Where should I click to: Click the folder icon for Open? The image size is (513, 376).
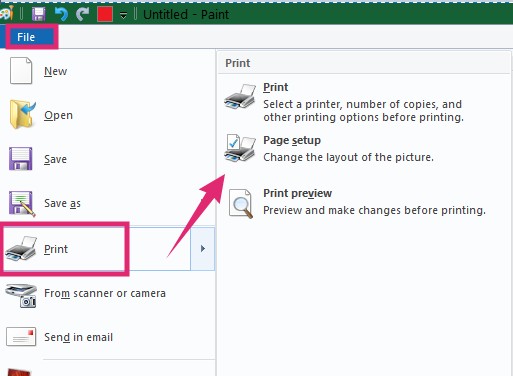[x=22, y=114]
